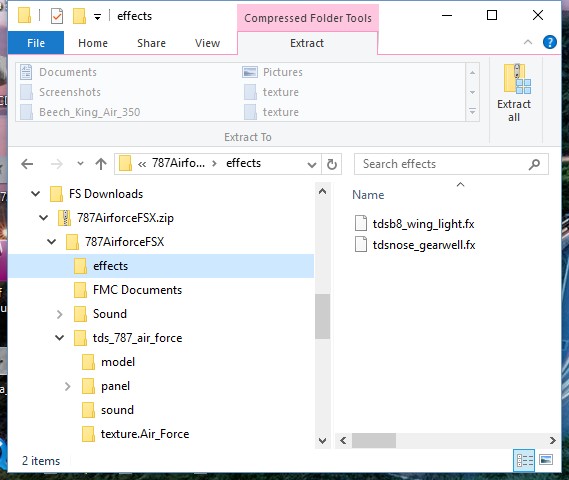The image size is (569, 480).
Task: Click the Refresh button beside address bar
Action: [x=332, y=164]
